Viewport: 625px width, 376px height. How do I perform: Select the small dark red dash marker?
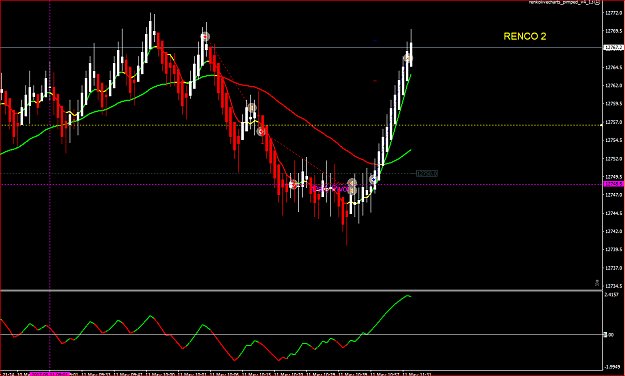tap(375, 81)
